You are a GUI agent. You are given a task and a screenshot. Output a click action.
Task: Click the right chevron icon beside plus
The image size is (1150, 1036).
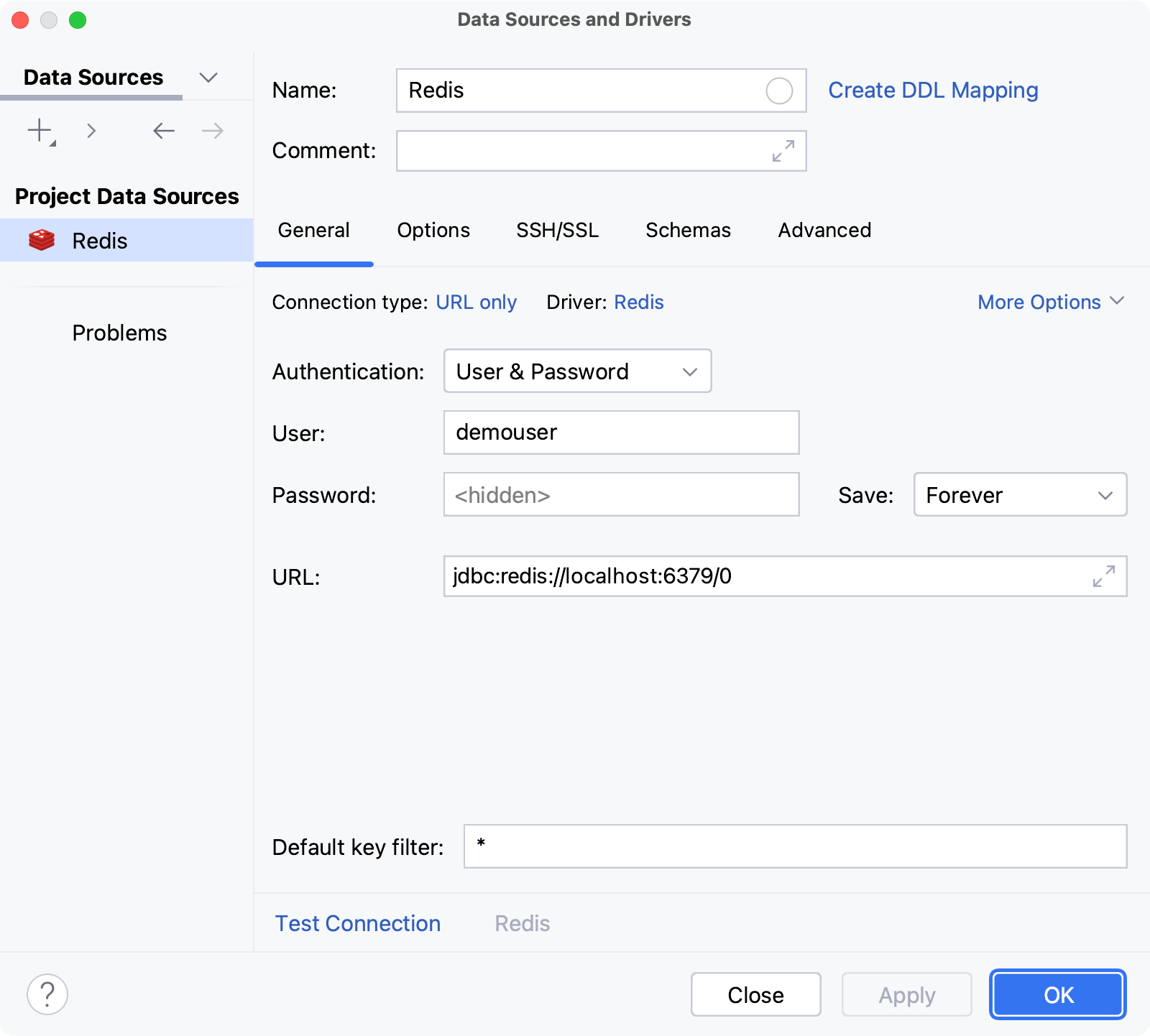pyautogui.click(x=91, y=131)
